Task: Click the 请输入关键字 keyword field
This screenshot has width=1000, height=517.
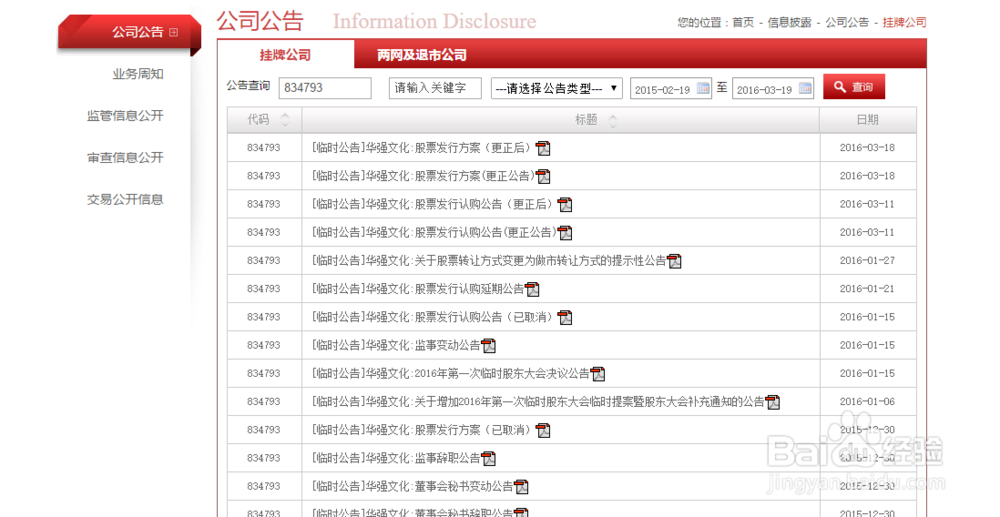Action: click(x=435, y=88)
